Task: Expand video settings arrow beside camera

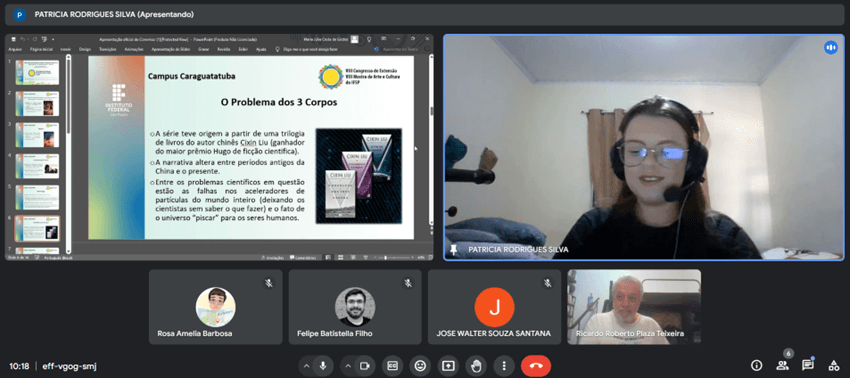Action: (x=348, y=366)
